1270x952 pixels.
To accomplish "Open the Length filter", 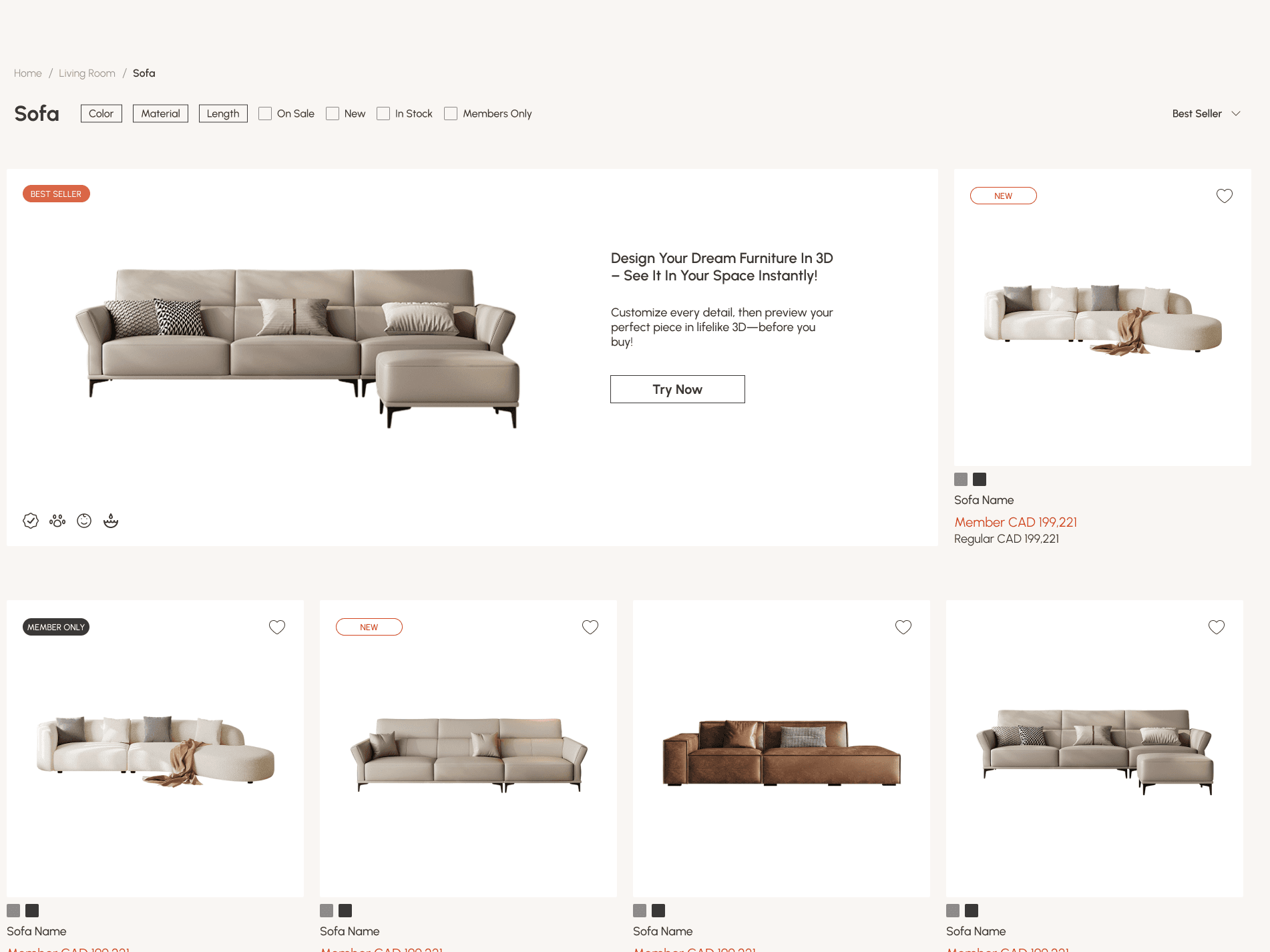I will tap(223, 113).
